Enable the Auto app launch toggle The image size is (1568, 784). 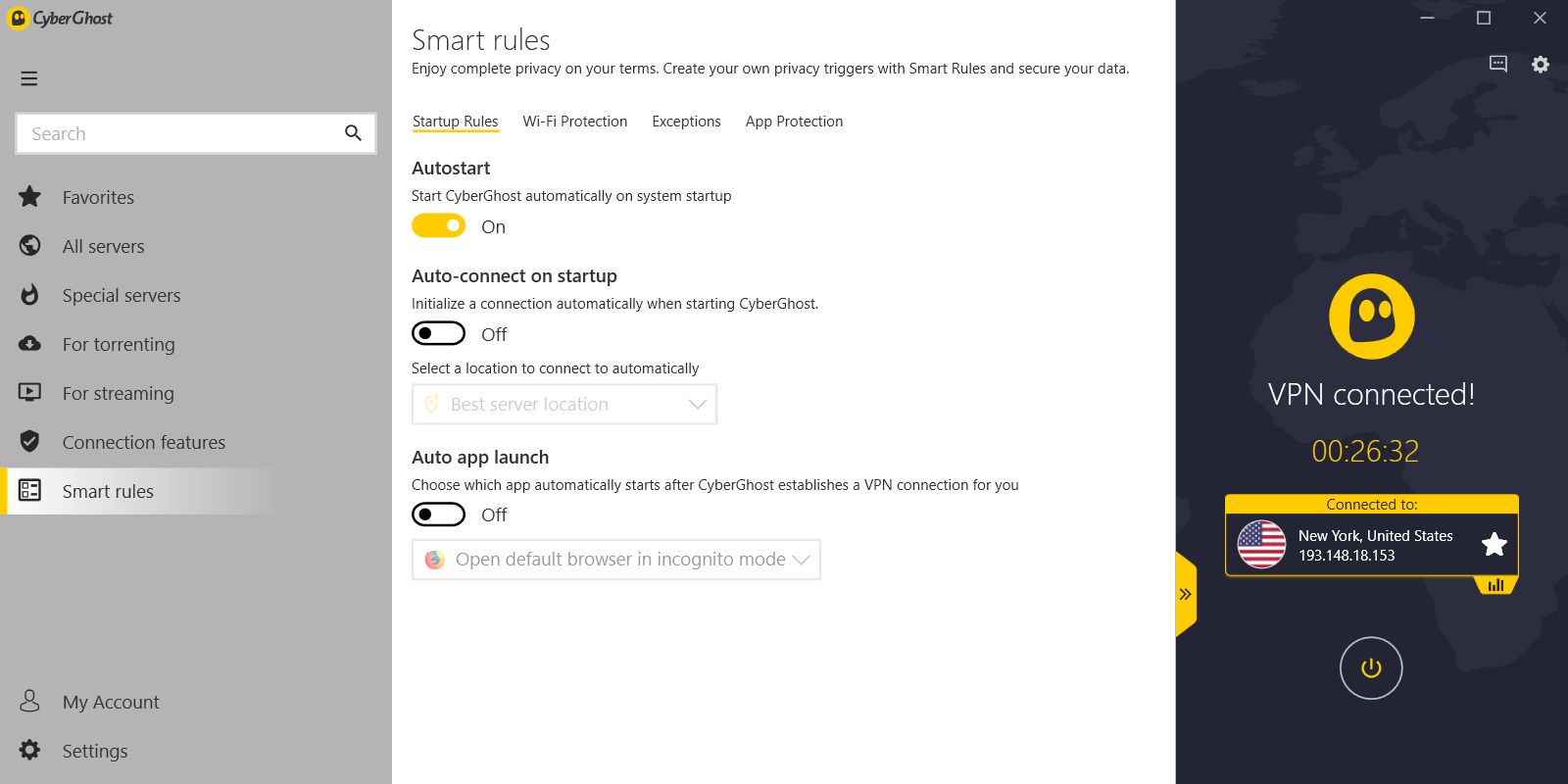click(438, 514)
